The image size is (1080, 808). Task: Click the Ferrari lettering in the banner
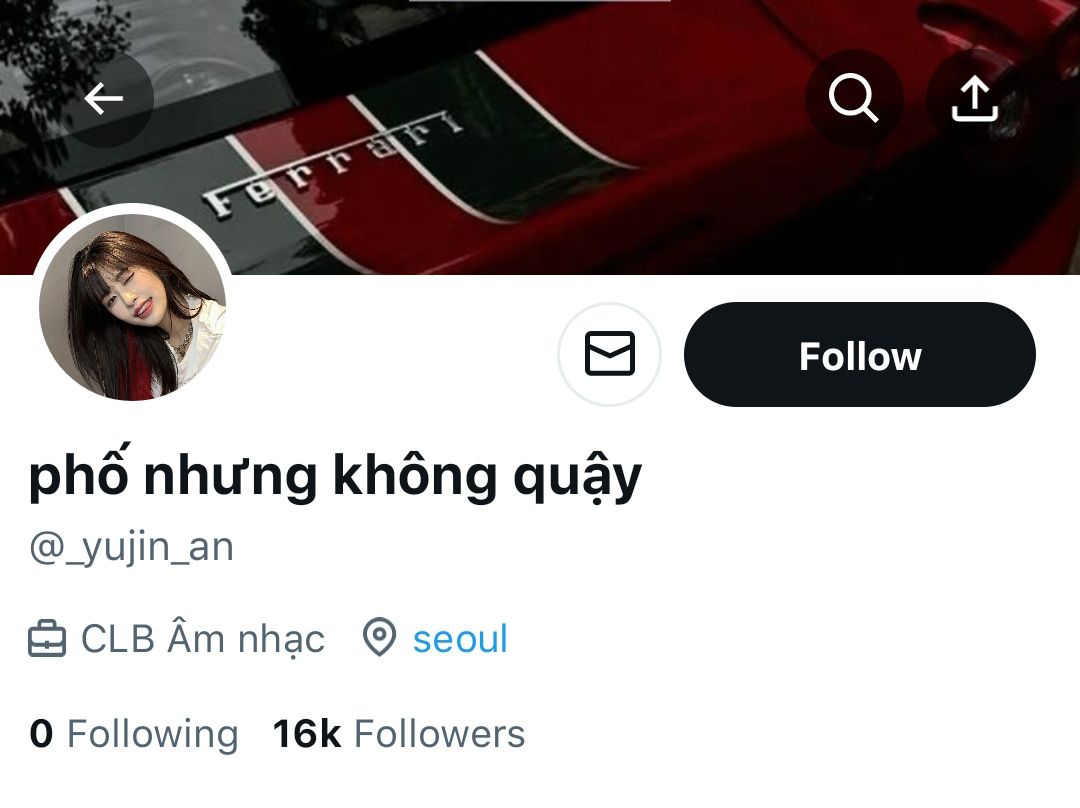point(333,163)
